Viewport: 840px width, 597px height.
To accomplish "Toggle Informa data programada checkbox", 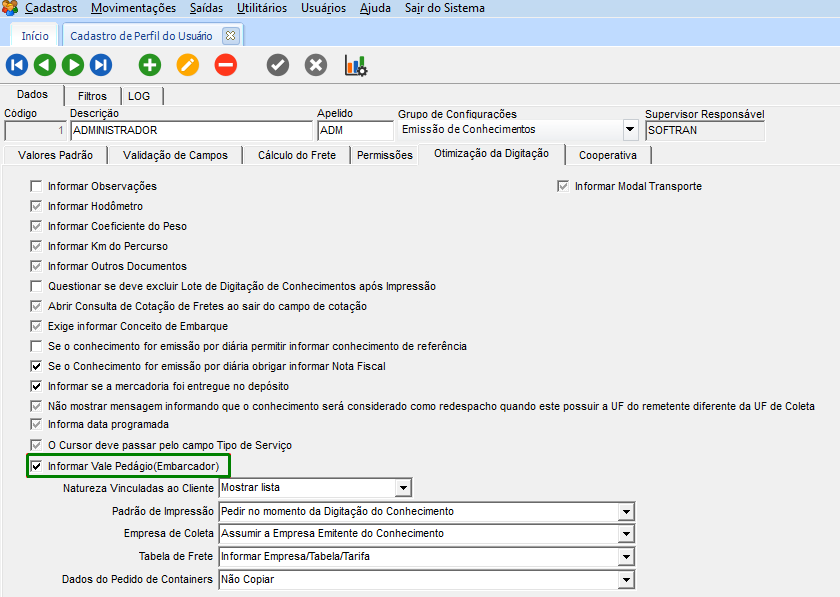I will (36, 424).
